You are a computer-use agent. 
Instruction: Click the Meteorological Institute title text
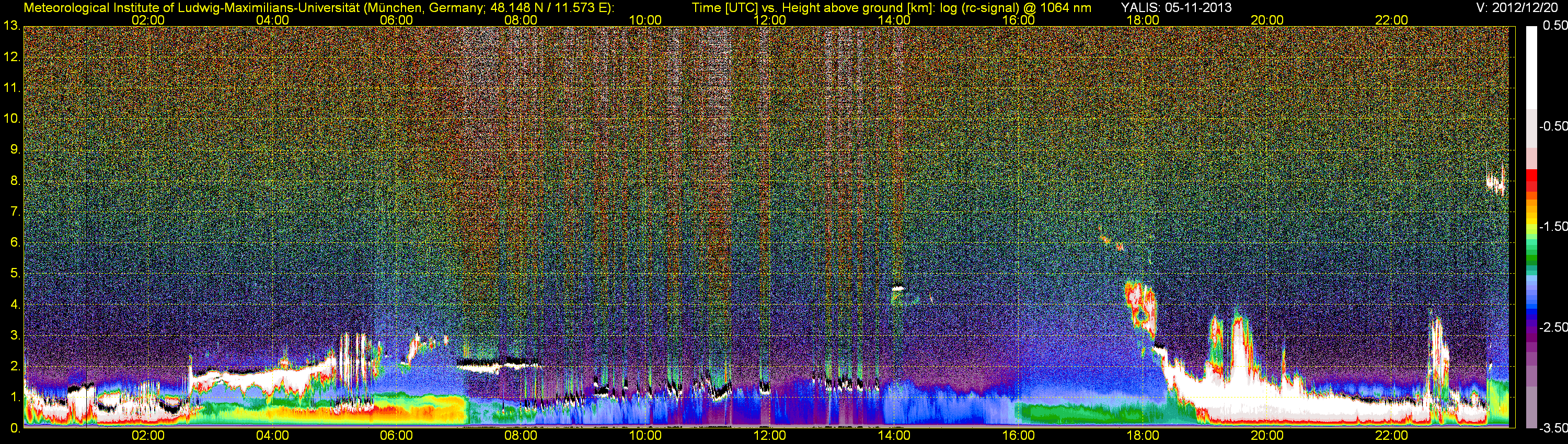pyautogui.click(x=318, y=8)
